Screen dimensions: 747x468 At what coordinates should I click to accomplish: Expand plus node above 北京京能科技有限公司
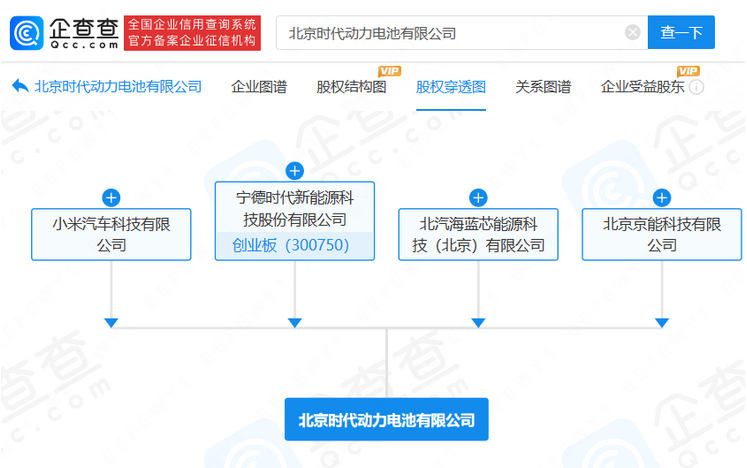point(661,198)
